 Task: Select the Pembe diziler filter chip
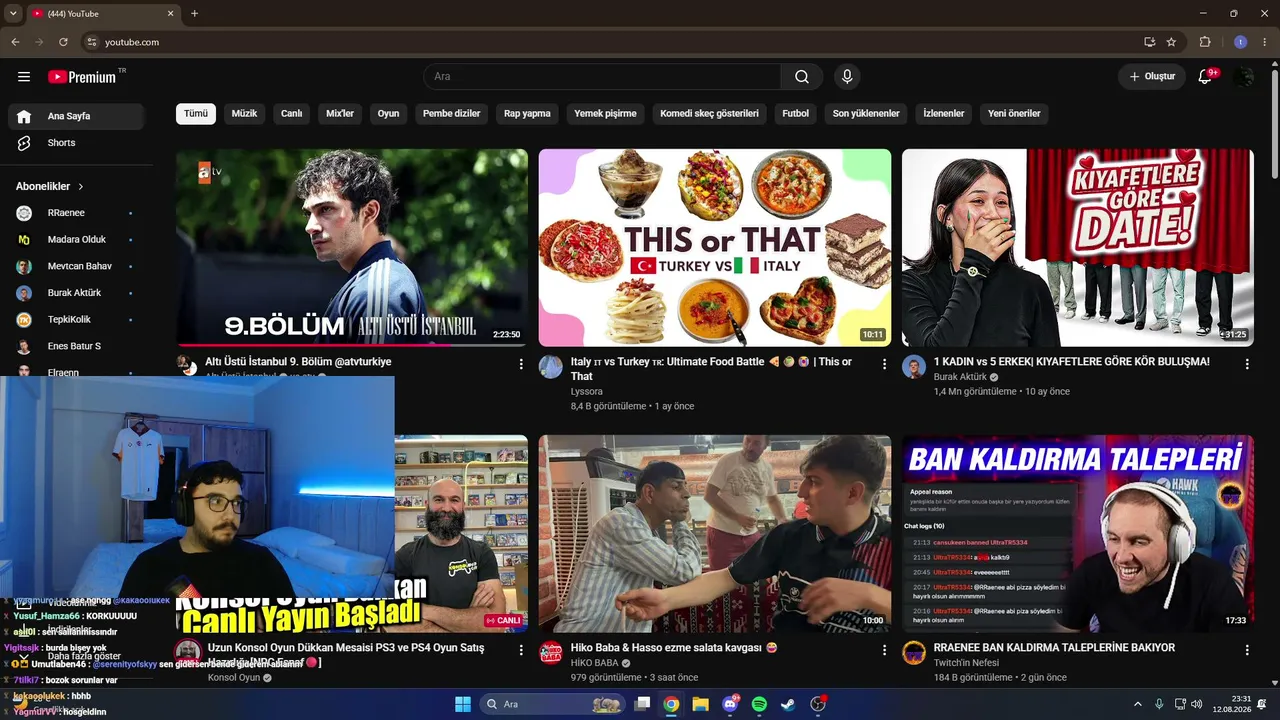click(x=452, y=113)
